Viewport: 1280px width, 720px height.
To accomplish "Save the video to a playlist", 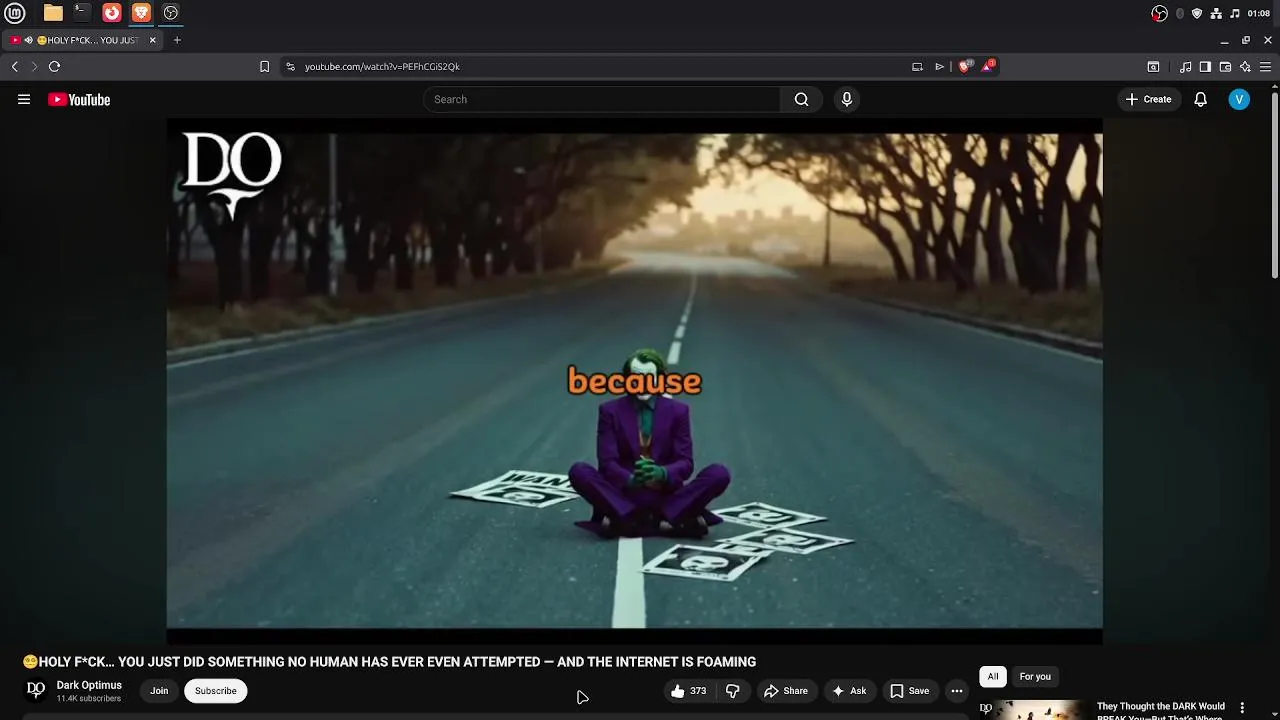I will tap(910, 691).
